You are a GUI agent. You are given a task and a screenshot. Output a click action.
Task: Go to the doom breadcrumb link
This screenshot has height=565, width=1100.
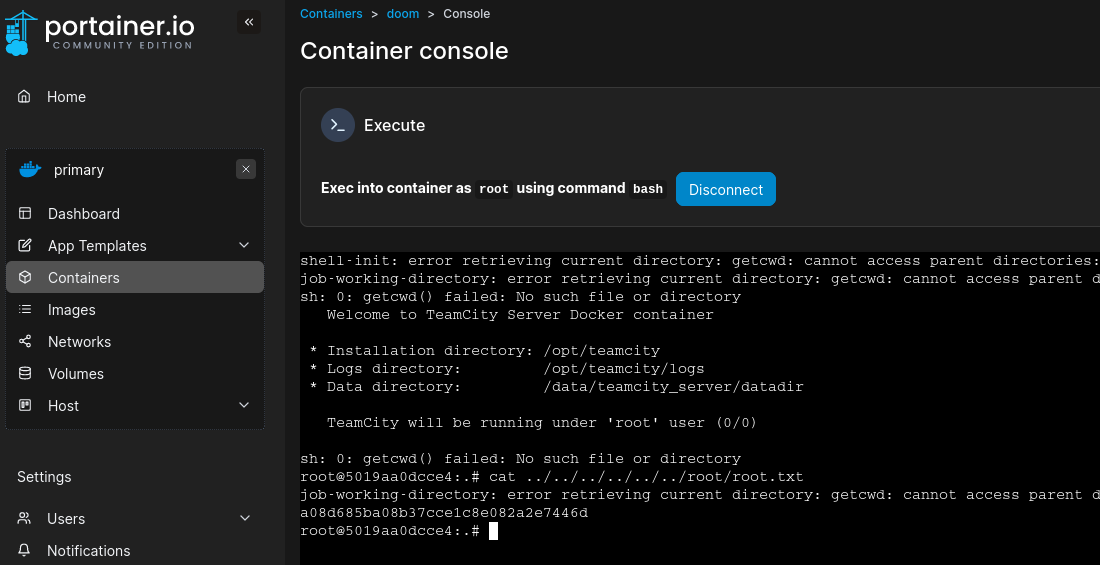[x=403, y=14]
